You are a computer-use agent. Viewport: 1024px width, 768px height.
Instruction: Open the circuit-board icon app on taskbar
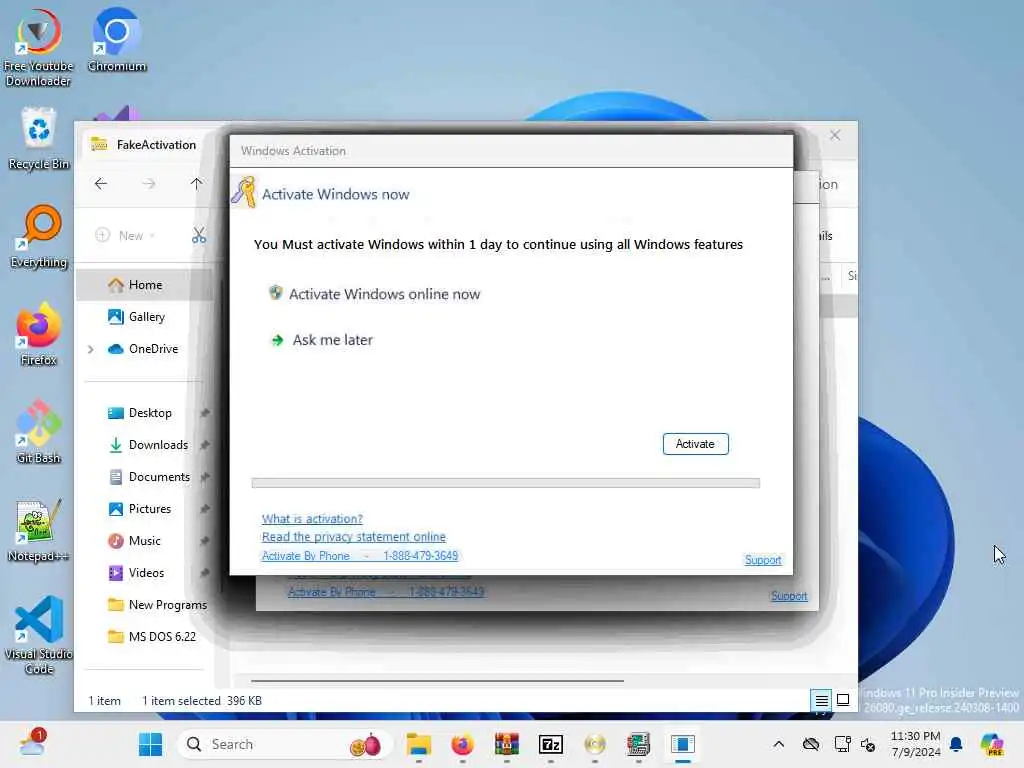tap(639, 744)
